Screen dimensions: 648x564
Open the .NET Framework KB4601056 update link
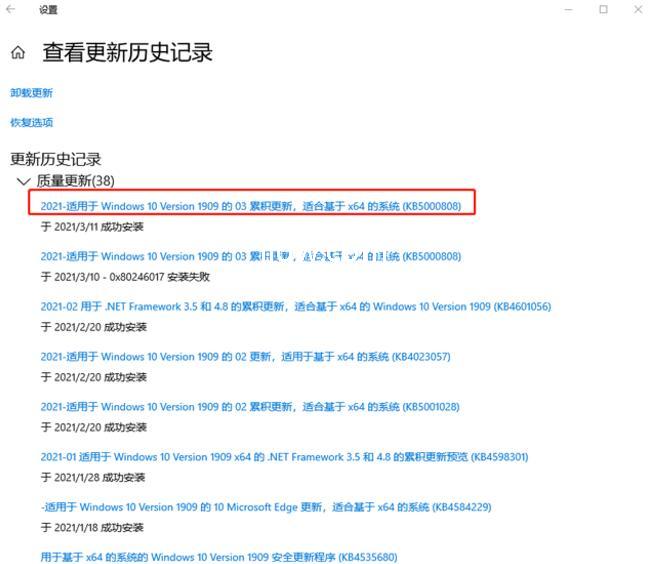(295, 306)
